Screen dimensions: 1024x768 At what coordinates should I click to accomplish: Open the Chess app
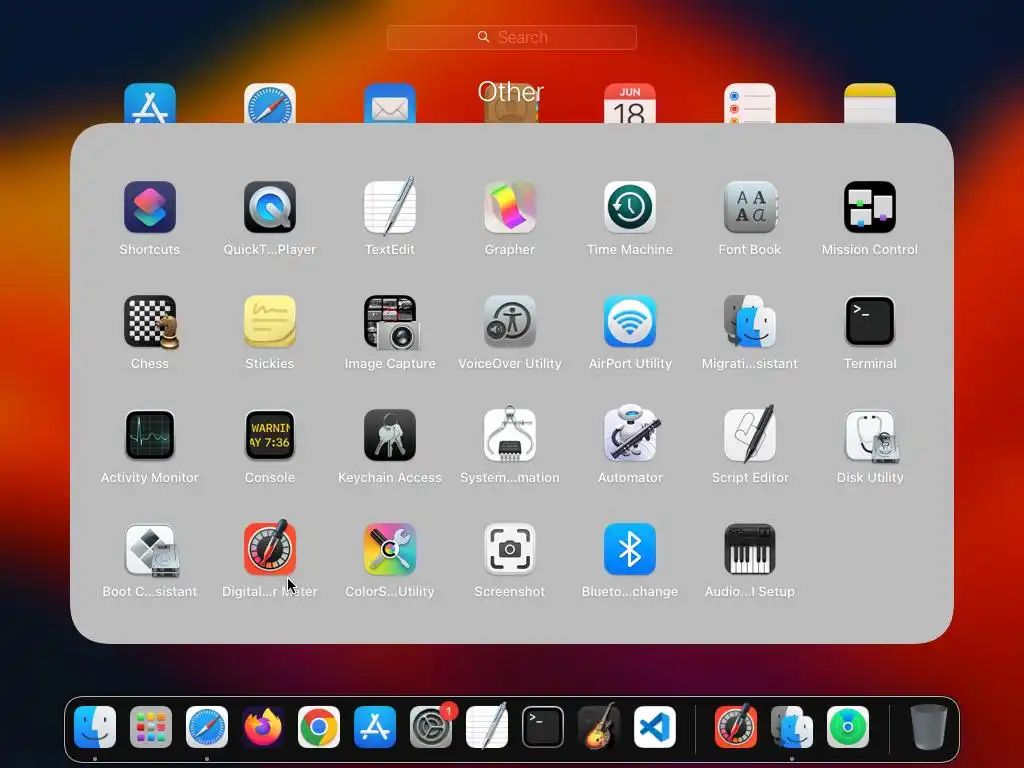(x=150, y=321)
